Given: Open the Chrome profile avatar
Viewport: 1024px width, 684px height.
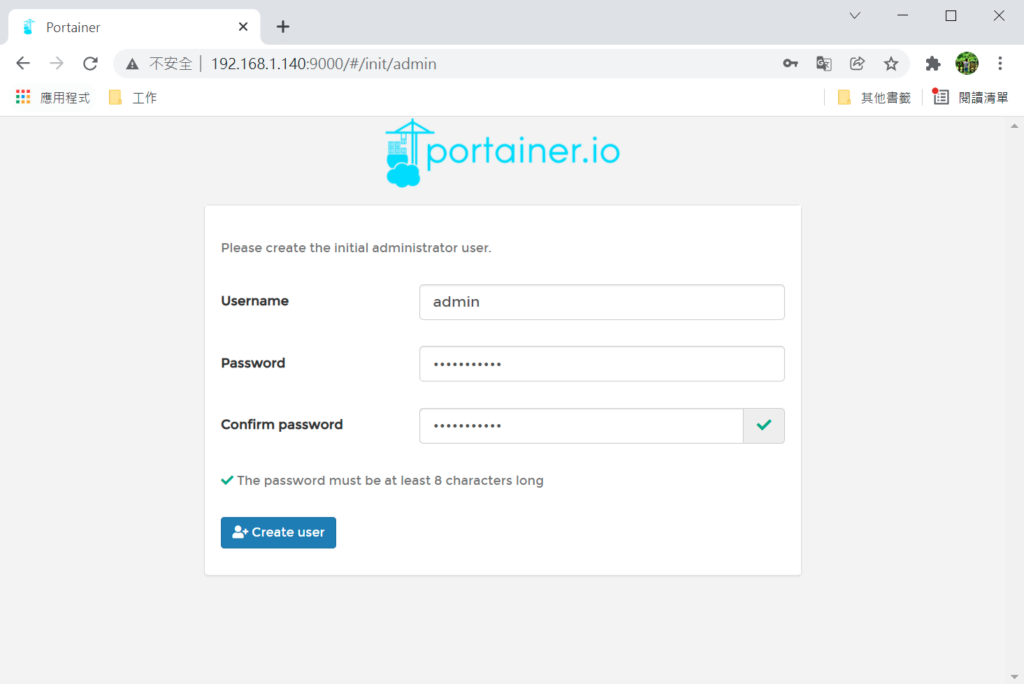Looking at the screenshot, I should tap(966, 64).
